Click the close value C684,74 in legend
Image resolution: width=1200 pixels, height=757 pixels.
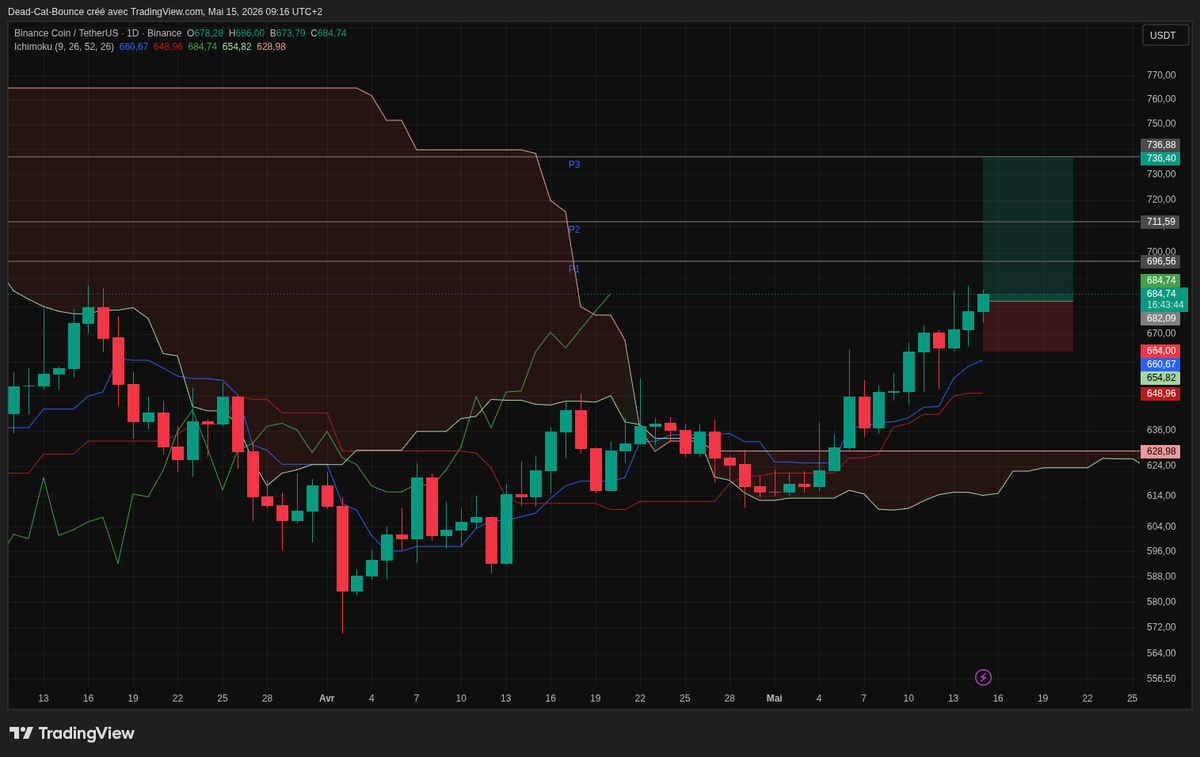coord(329,33)
